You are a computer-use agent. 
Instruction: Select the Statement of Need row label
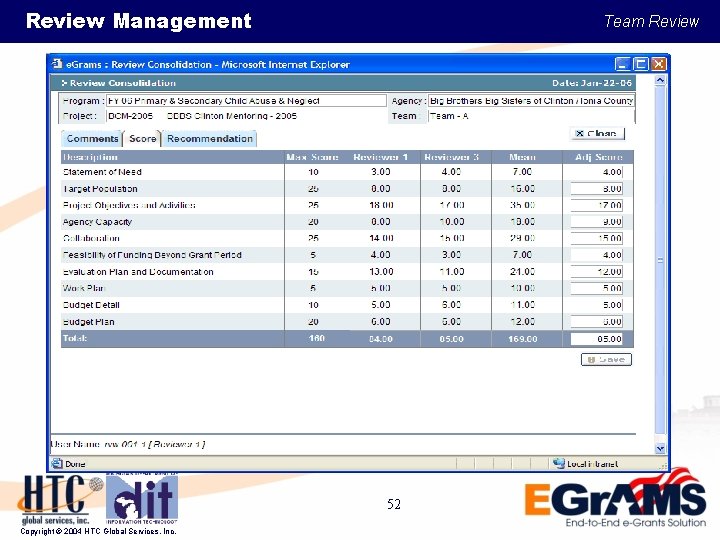(102, 172)
